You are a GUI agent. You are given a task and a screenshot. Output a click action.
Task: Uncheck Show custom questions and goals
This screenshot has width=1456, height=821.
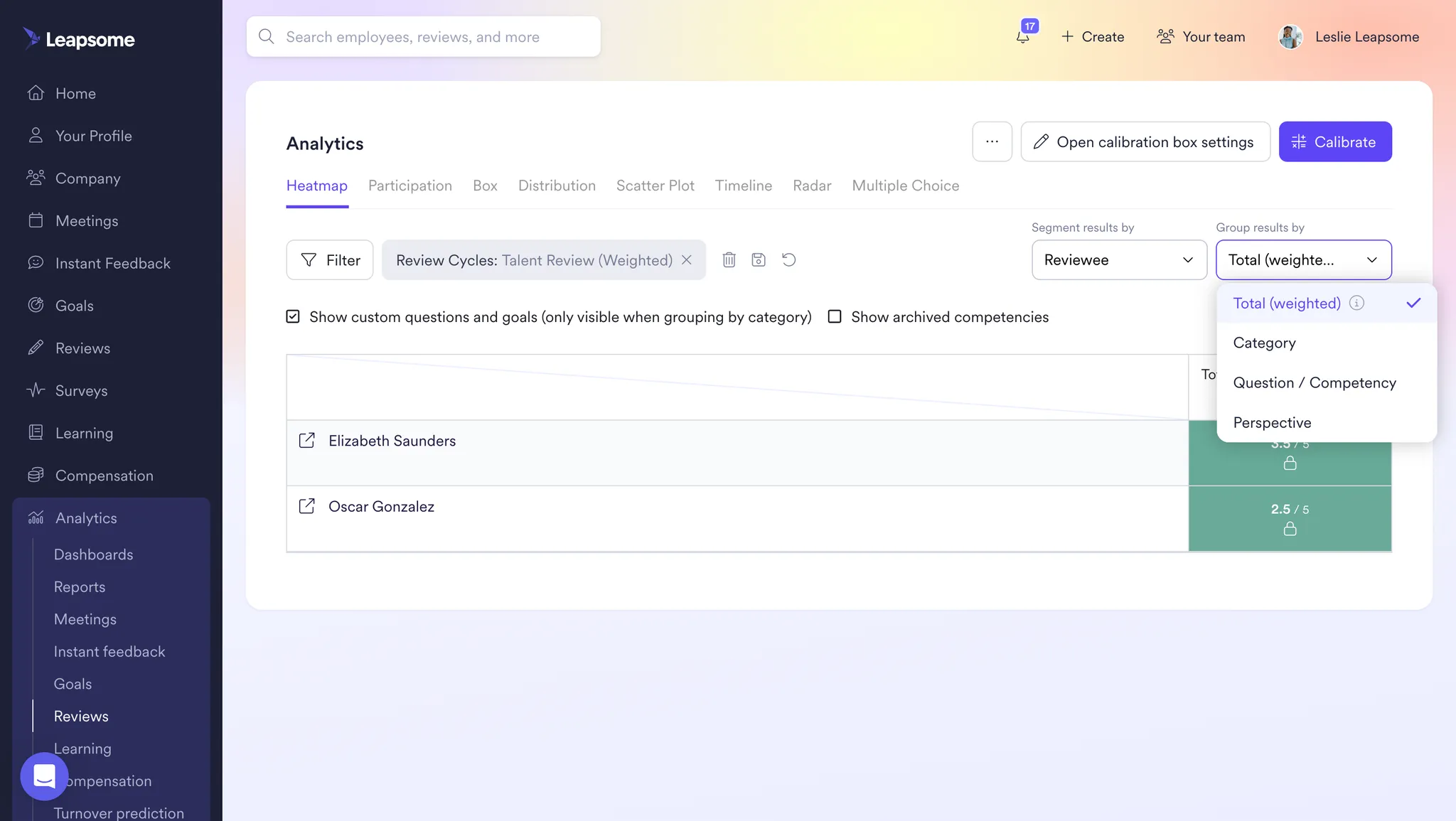click(x=292, y=316)
